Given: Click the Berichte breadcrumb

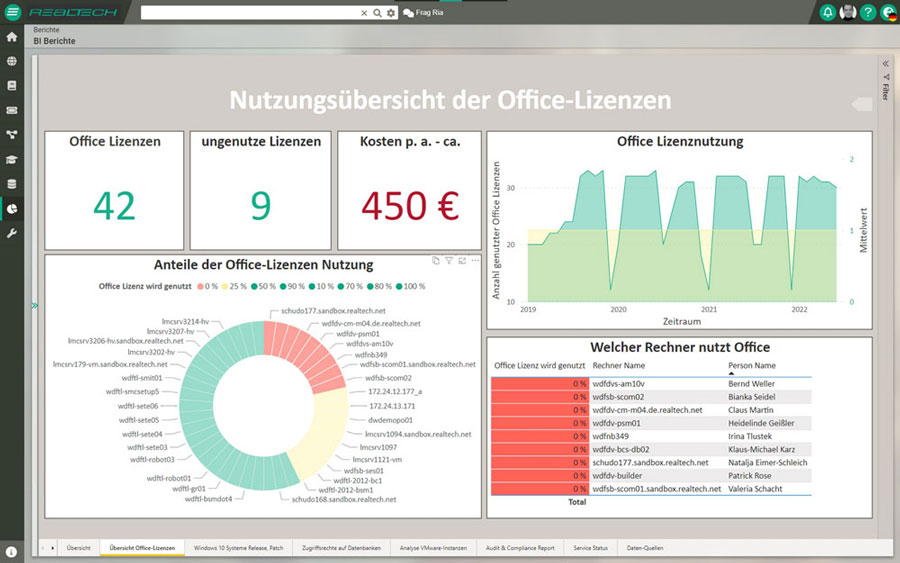Looking at the screenshot, I should (x=46, y=30).
